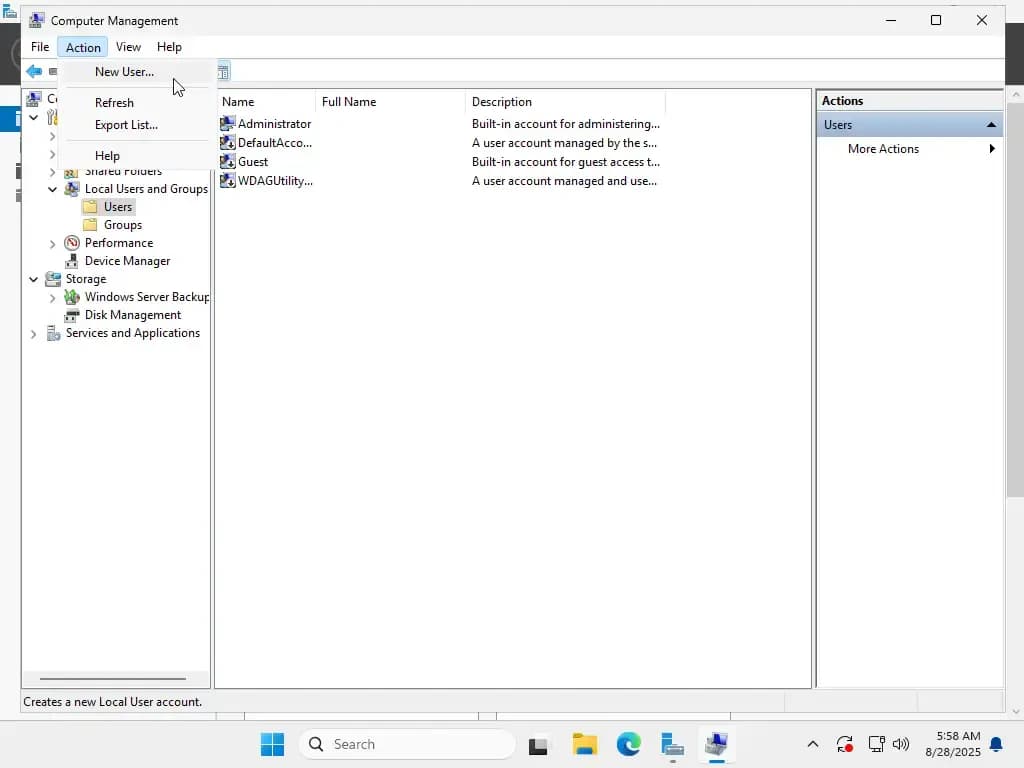Expand Windows Server Backup node
This screenshot has width=1024, height=768.
tap(52, 298)
